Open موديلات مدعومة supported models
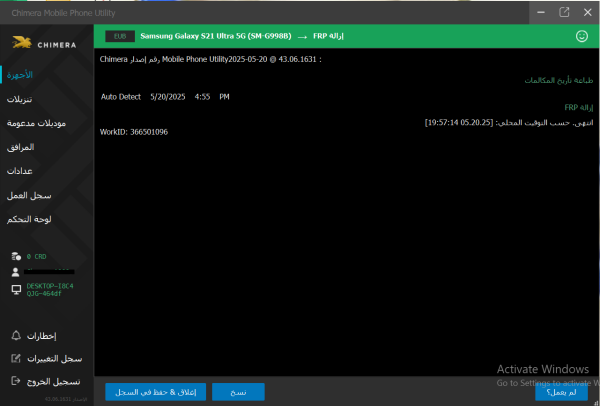Screen dimensions: 600x406 pos(36,123)
